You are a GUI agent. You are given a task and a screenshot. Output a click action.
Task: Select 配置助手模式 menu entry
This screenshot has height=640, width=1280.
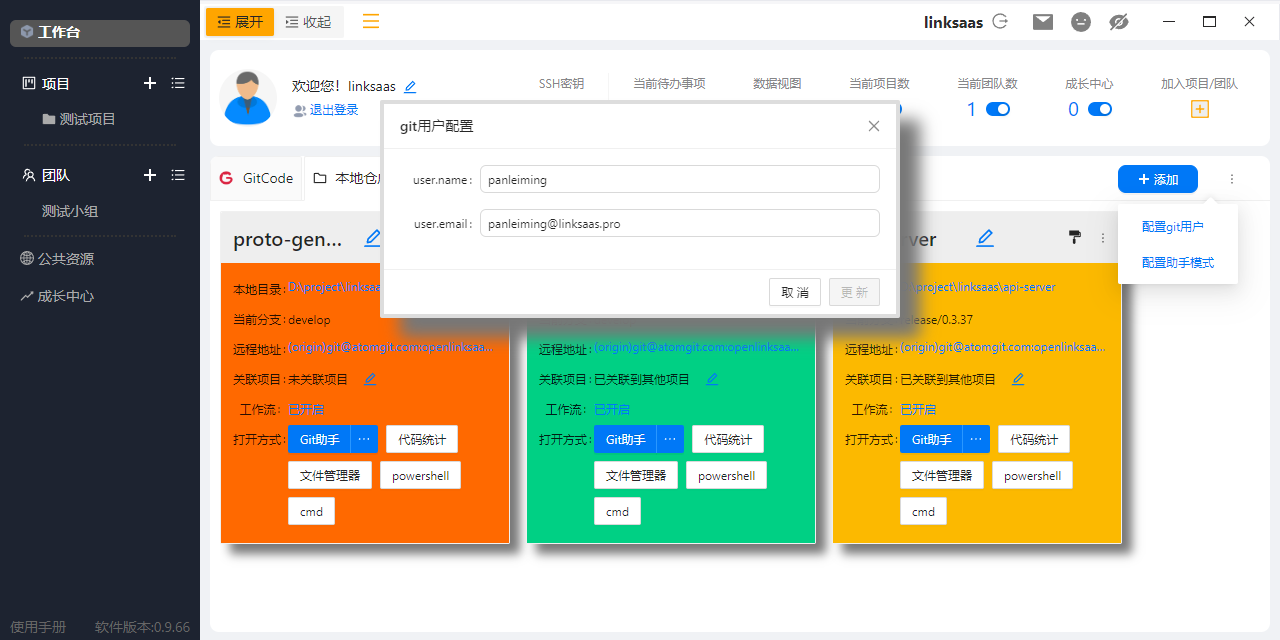[x=1178, y=262]
